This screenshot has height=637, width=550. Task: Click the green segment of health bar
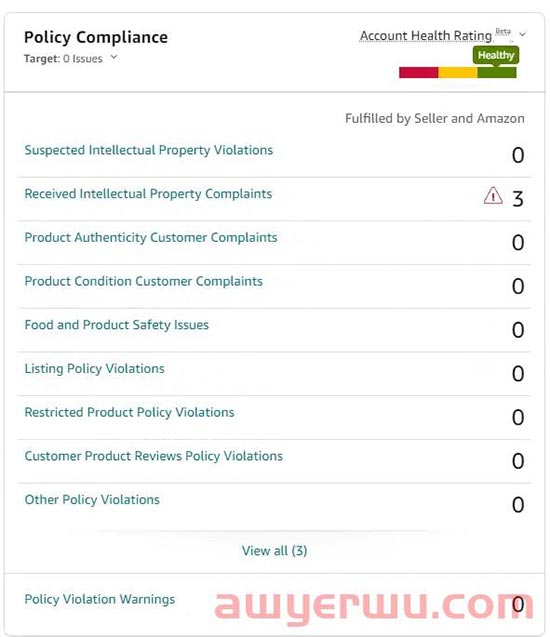pyautogui.click(x=497, y=73)
